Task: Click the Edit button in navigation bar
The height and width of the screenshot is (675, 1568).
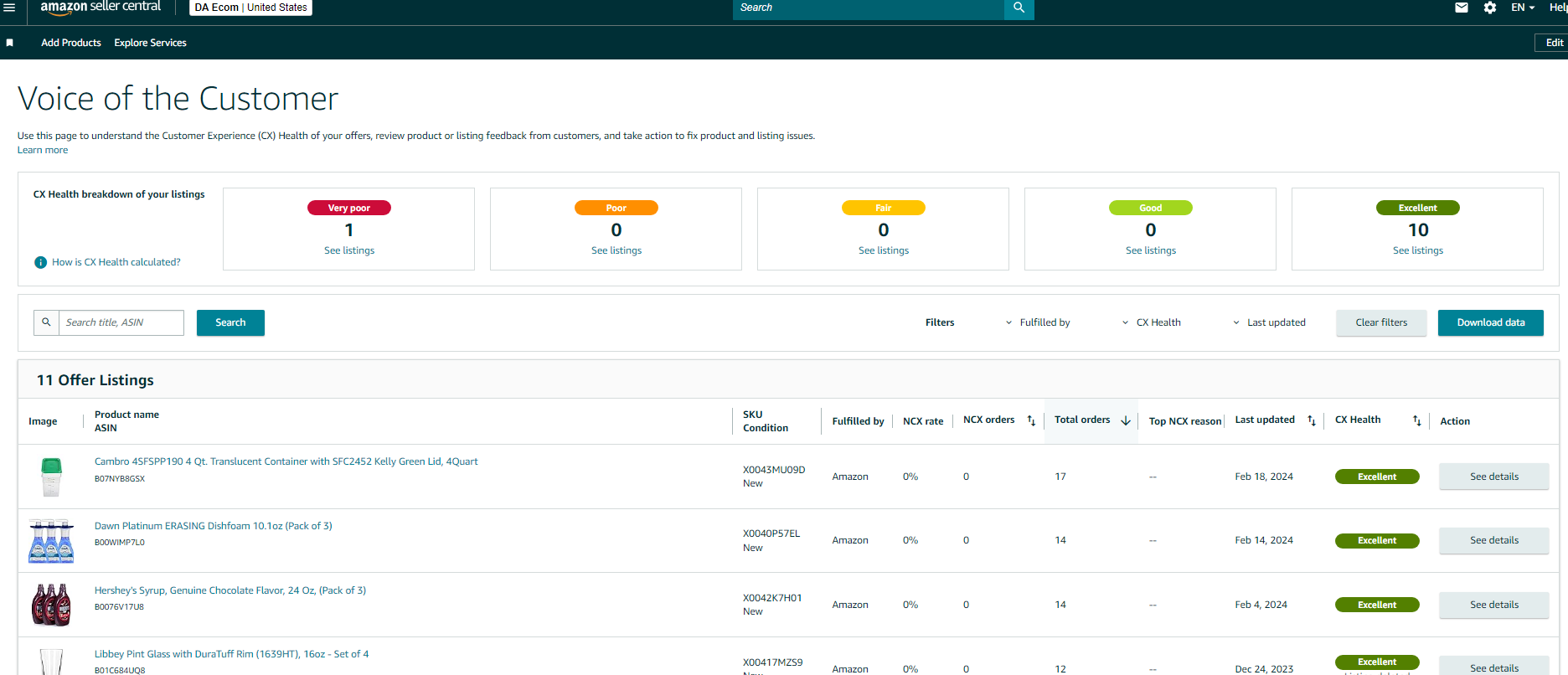Action: pyautogui.click(x=1554, y=43)
